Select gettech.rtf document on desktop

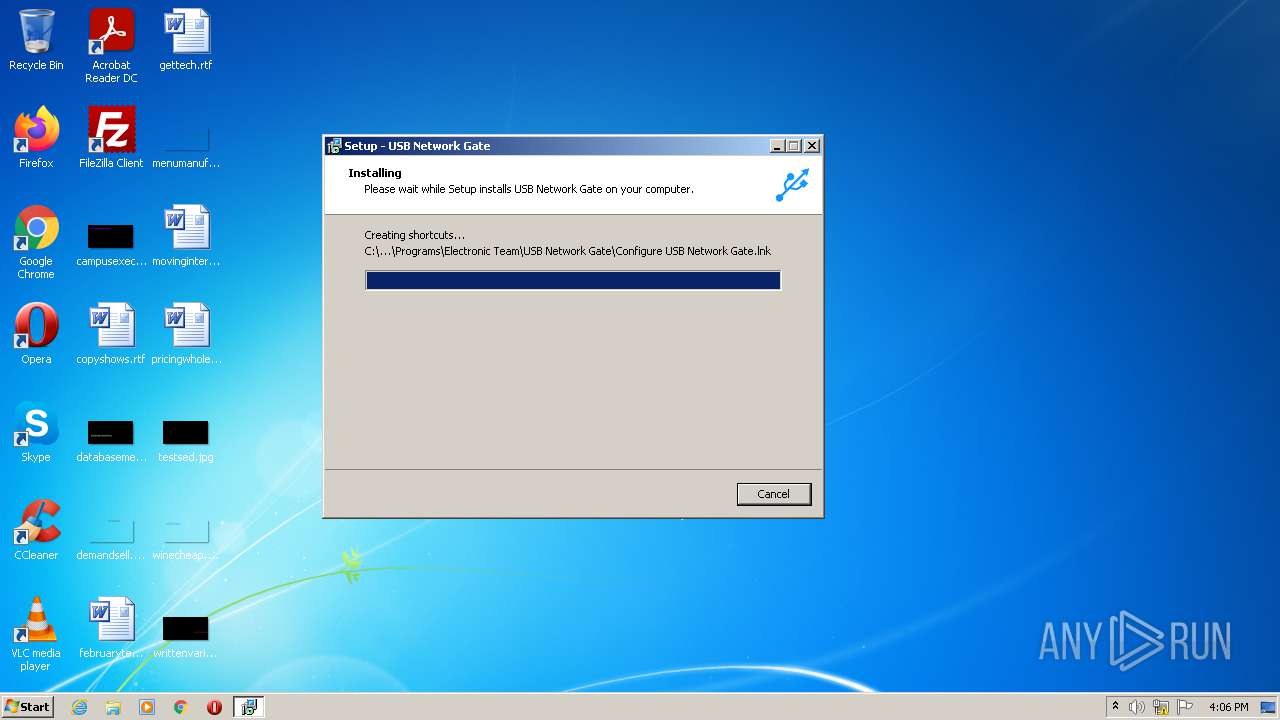pyautogui.click(x=186, y=40)
